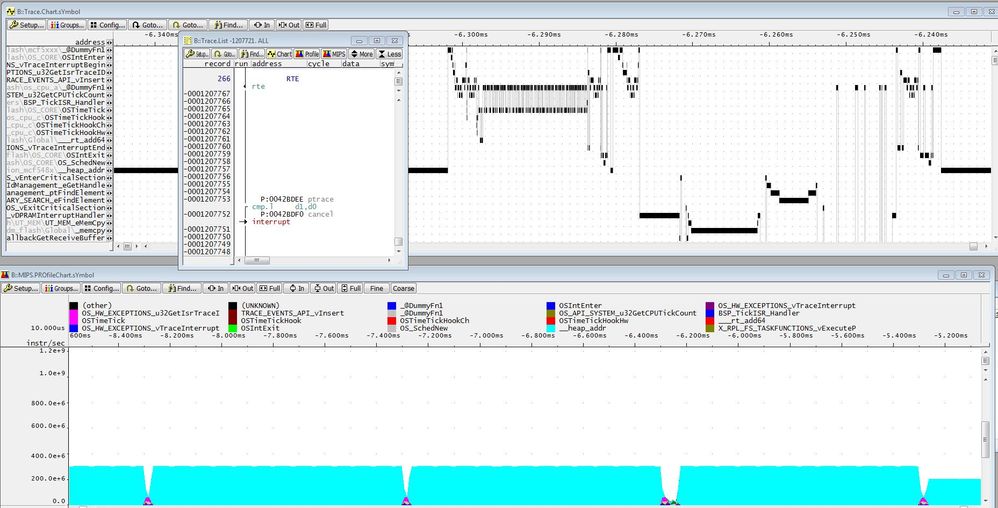Click the black (other) legend swatch

coord(73,306)
